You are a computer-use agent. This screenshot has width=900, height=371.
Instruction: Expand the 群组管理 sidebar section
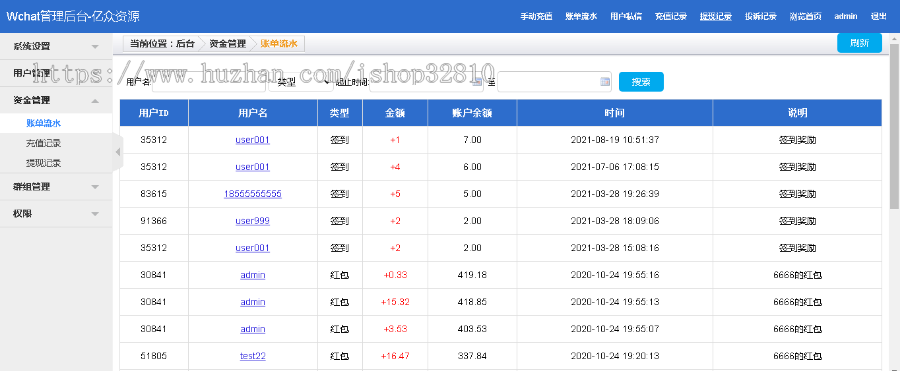point(56,187)
